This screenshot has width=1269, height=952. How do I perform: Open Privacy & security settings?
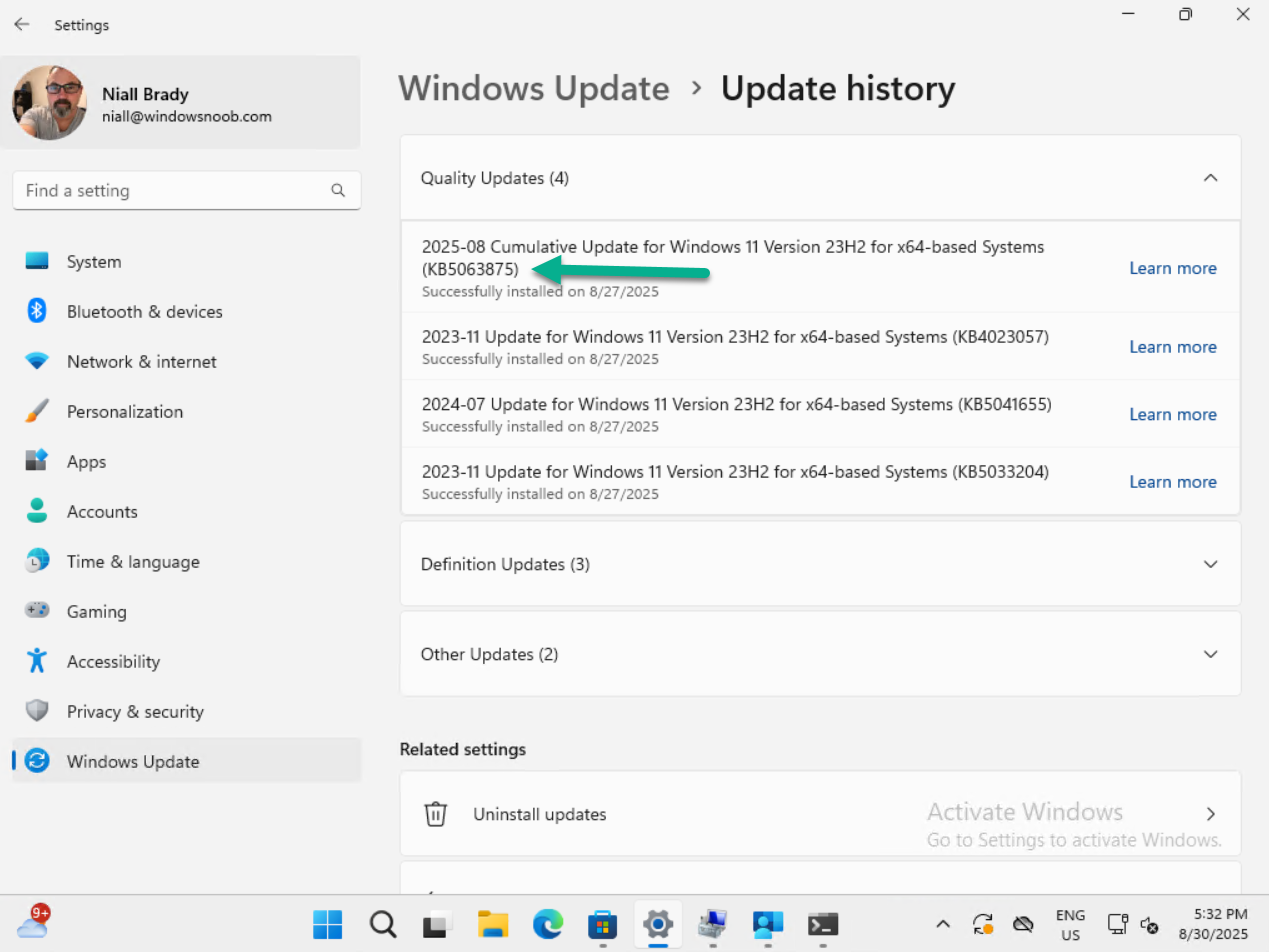135,712
